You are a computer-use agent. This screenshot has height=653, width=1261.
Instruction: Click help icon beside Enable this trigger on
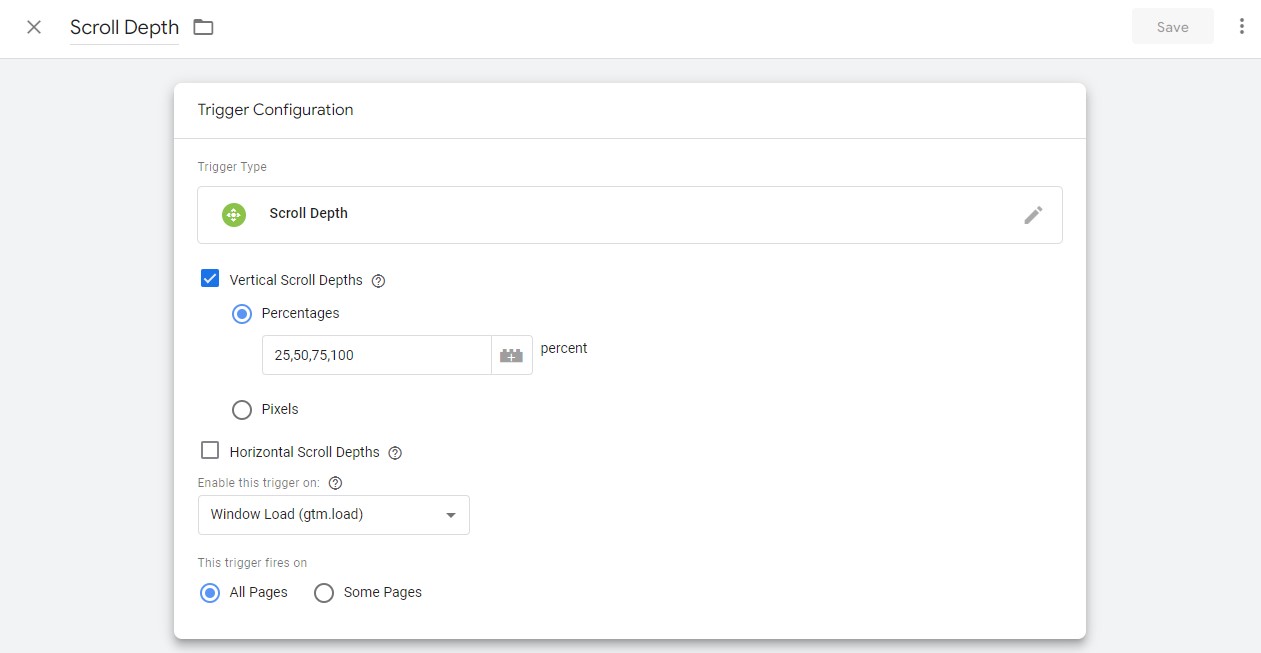335,483
